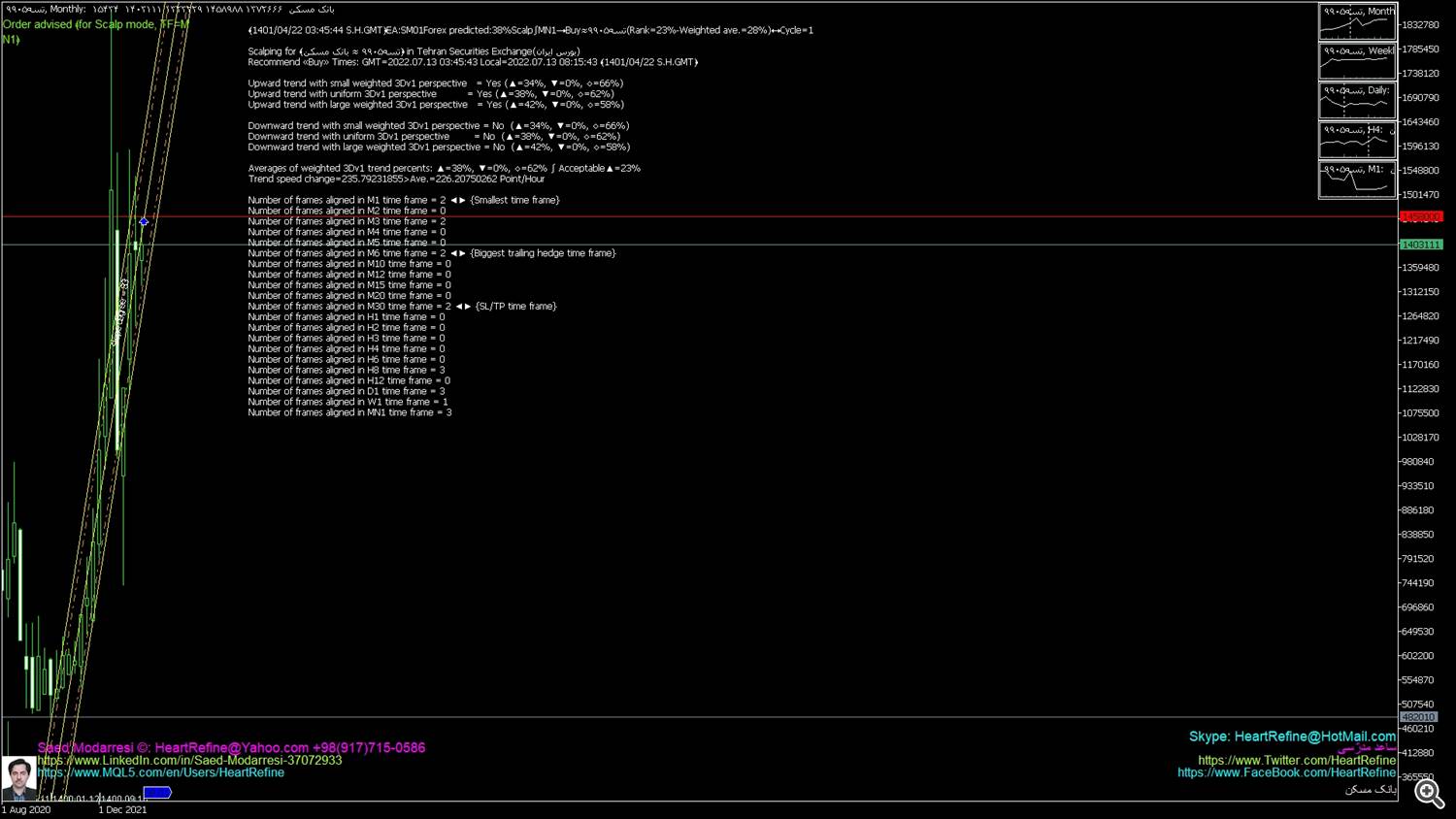Click the MN1 time frame = 3 line
Viewport: 1456px width, 819px height.
pyautogui.click(x=349, y=413)
